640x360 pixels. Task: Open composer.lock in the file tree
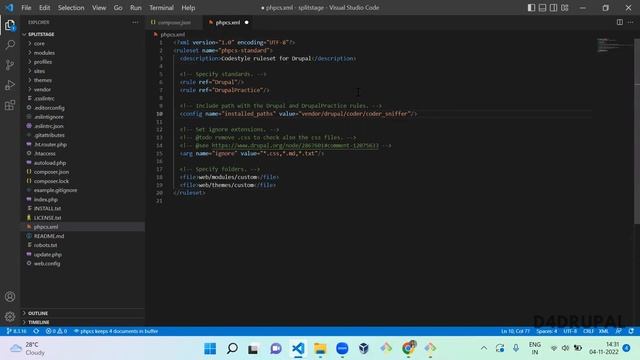point(82,181)
